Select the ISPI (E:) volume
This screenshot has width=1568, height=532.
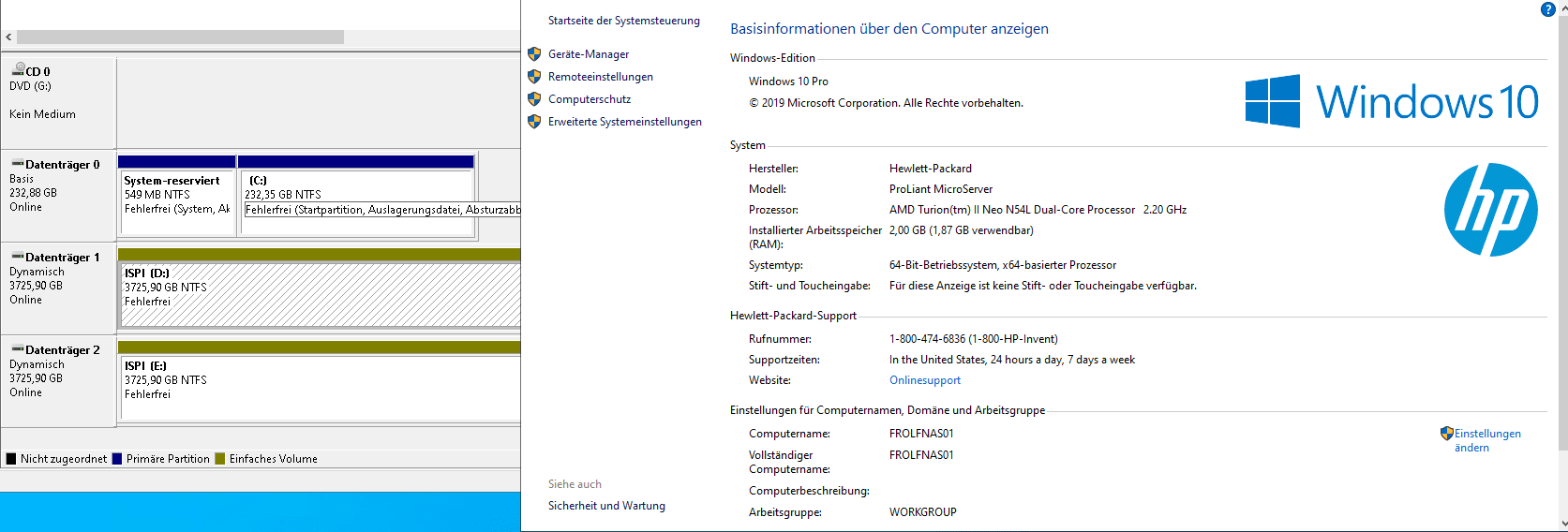320,381
